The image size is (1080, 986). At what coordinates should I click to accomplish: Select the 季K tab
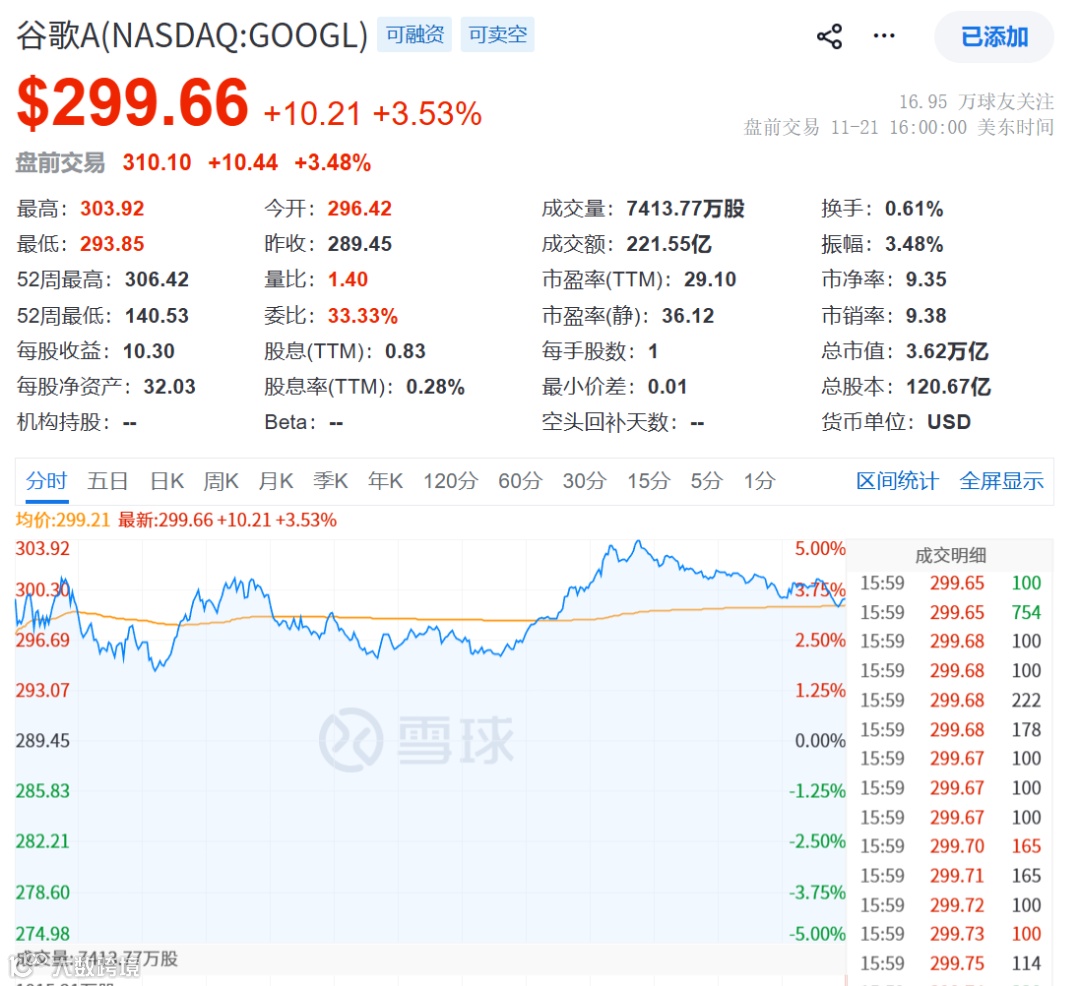tap(331, 481)
